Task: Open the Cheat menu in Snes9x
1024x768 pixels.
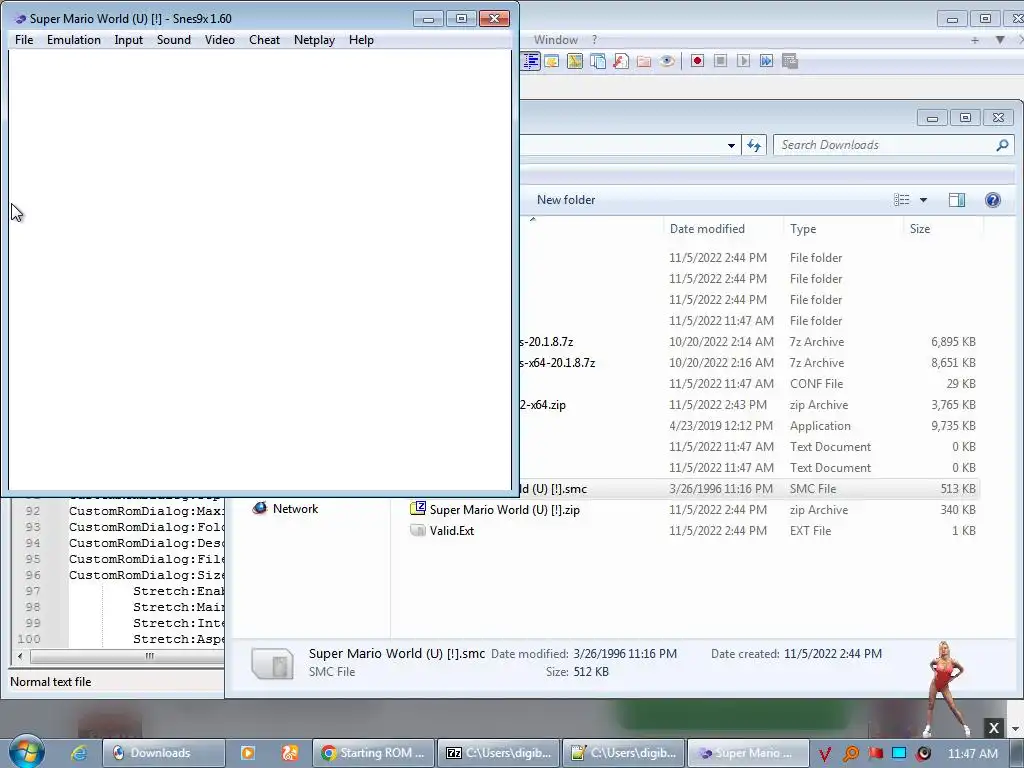Action: [264, 40]
